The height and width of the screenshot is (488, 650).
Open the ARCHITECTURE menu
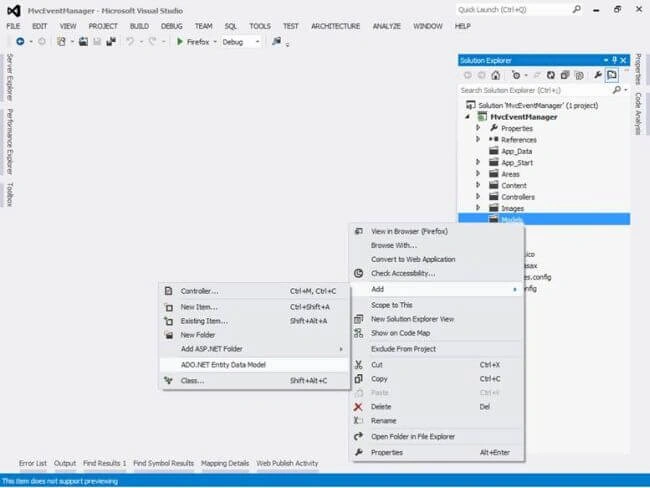click(x=335, y=26)
